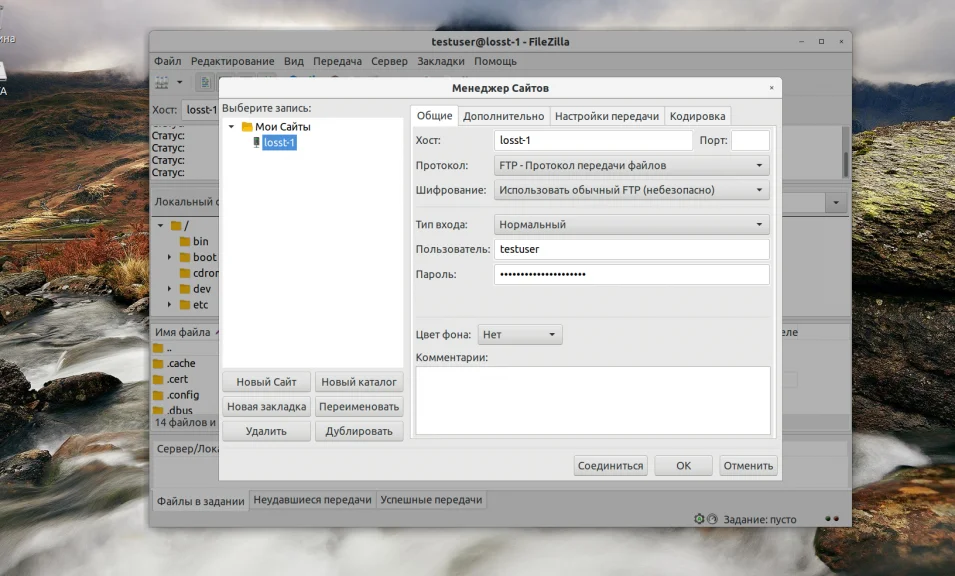The image size is (955, 576).
Task: Click the Отменить button
Action: (x=748, y=465)
